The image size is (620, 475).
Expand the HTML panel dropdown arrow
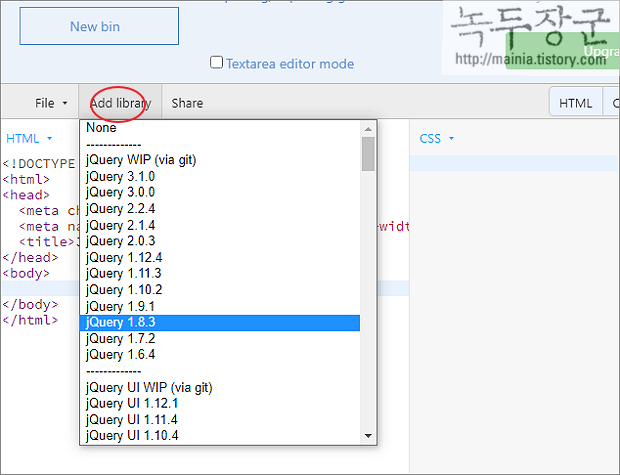[x=49, y=138]
